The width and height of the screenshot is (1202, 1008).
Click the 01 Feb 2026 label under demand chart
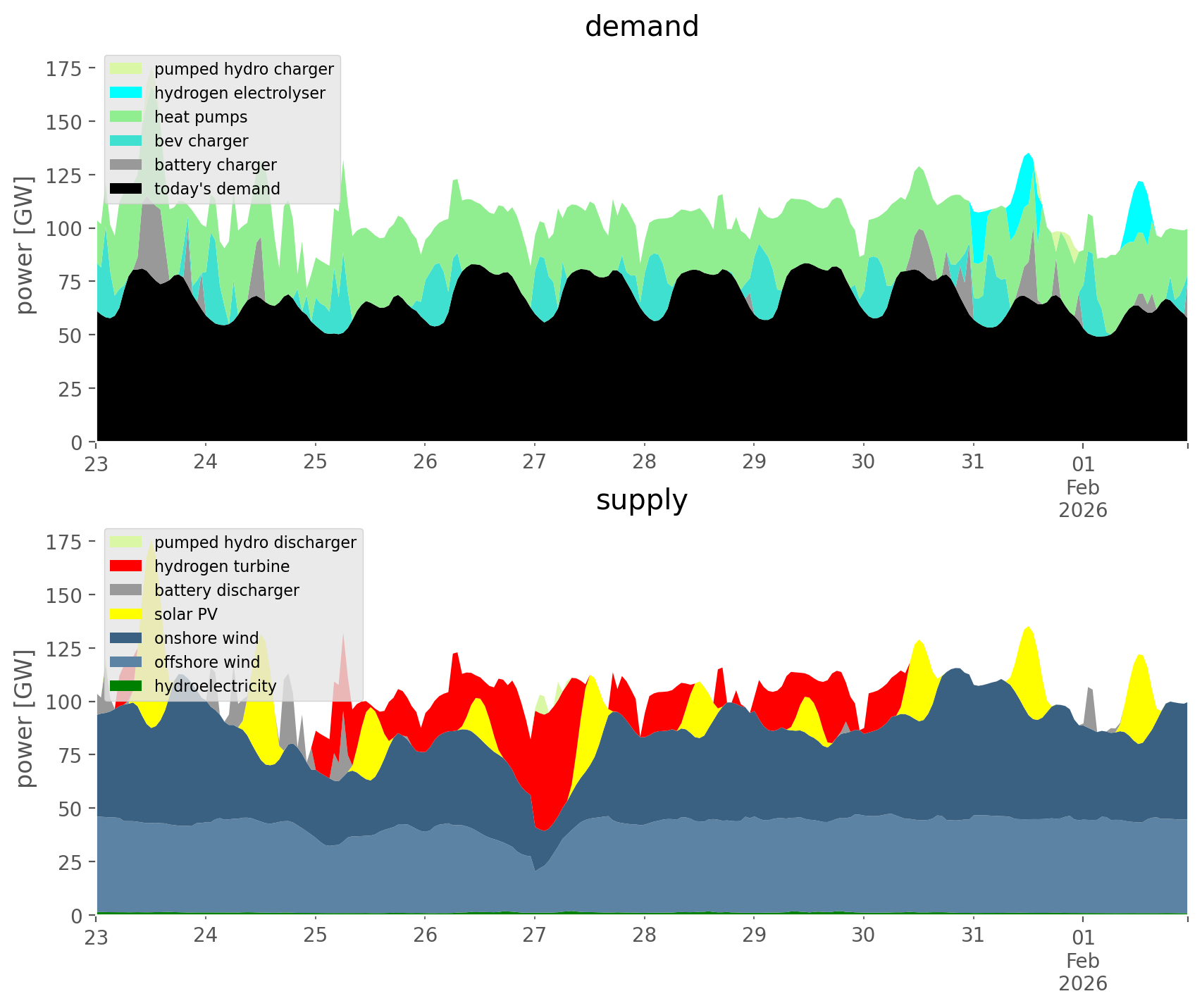tap(1082, 486)
